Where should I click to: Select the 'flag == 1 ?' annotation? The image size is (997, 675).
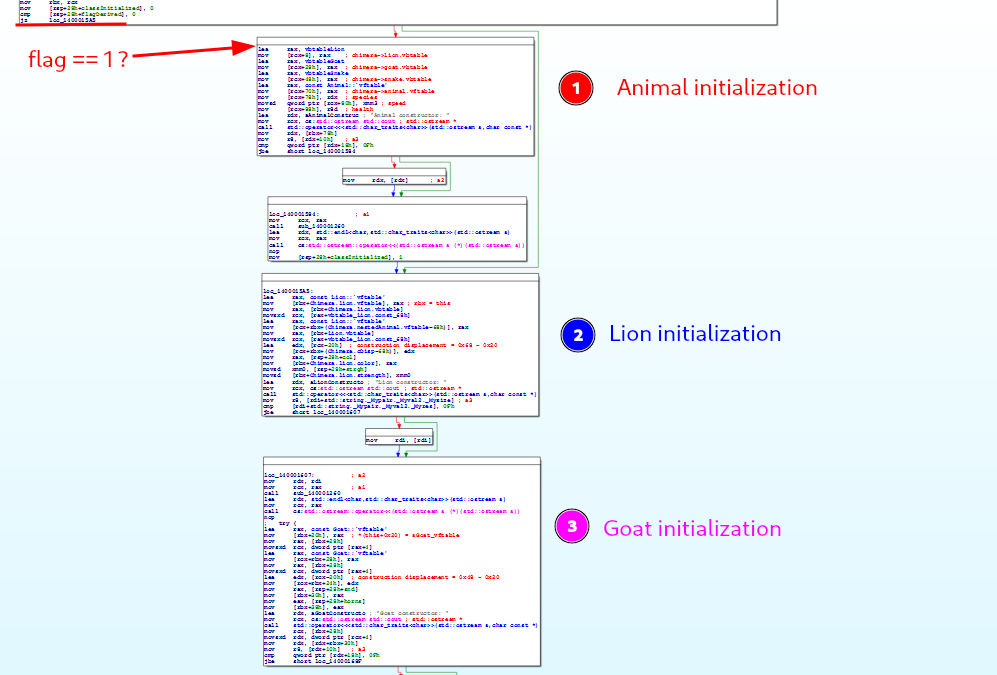click(x=79, y=59)
